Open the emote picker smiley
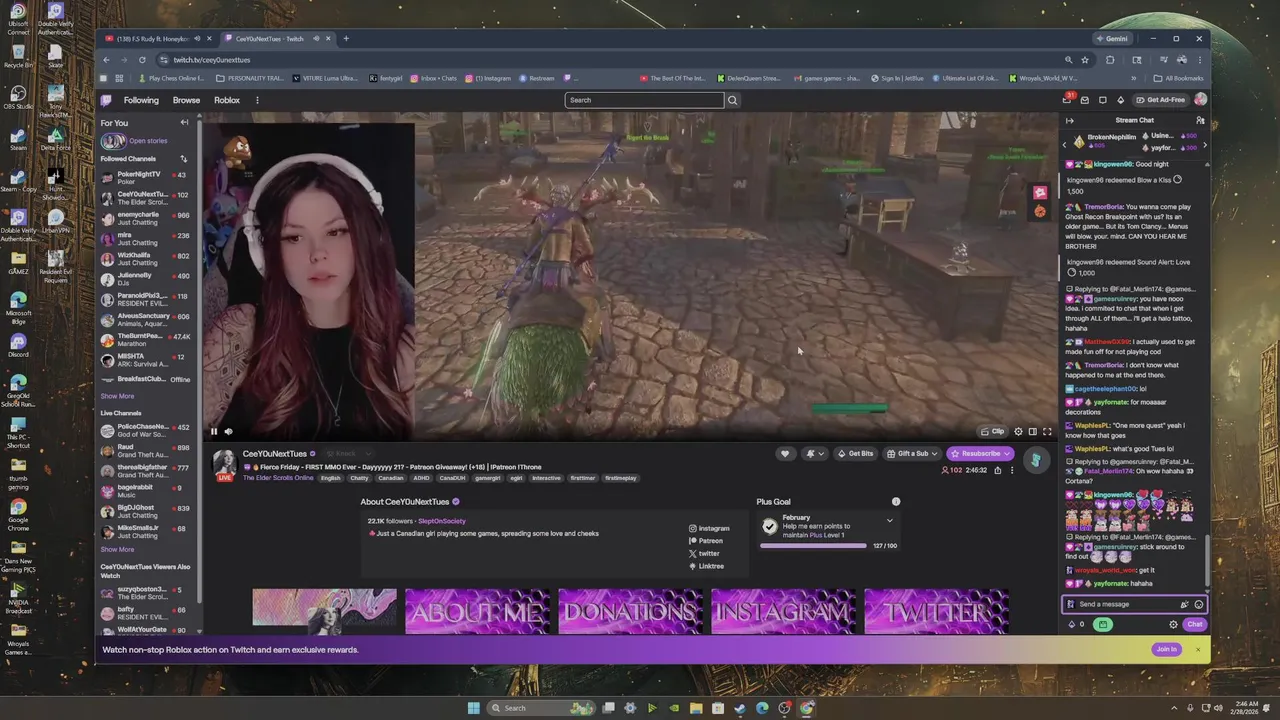The width and height of the screenshot is (1280, 720). click(1199, 604)
